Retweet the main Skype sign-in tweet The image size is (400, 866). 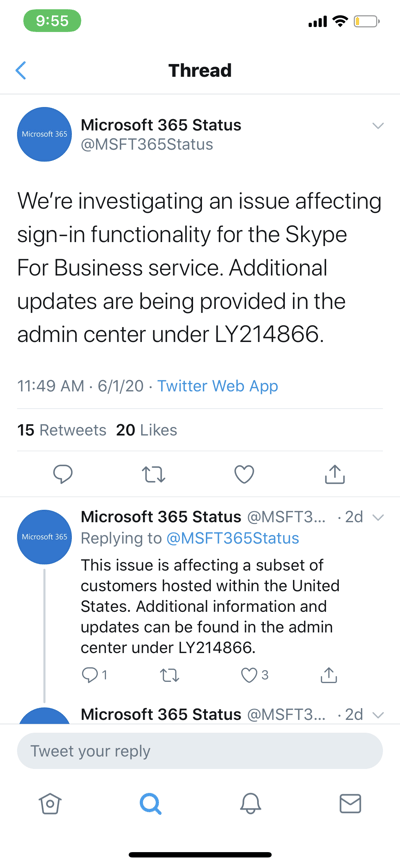point(153,474)
